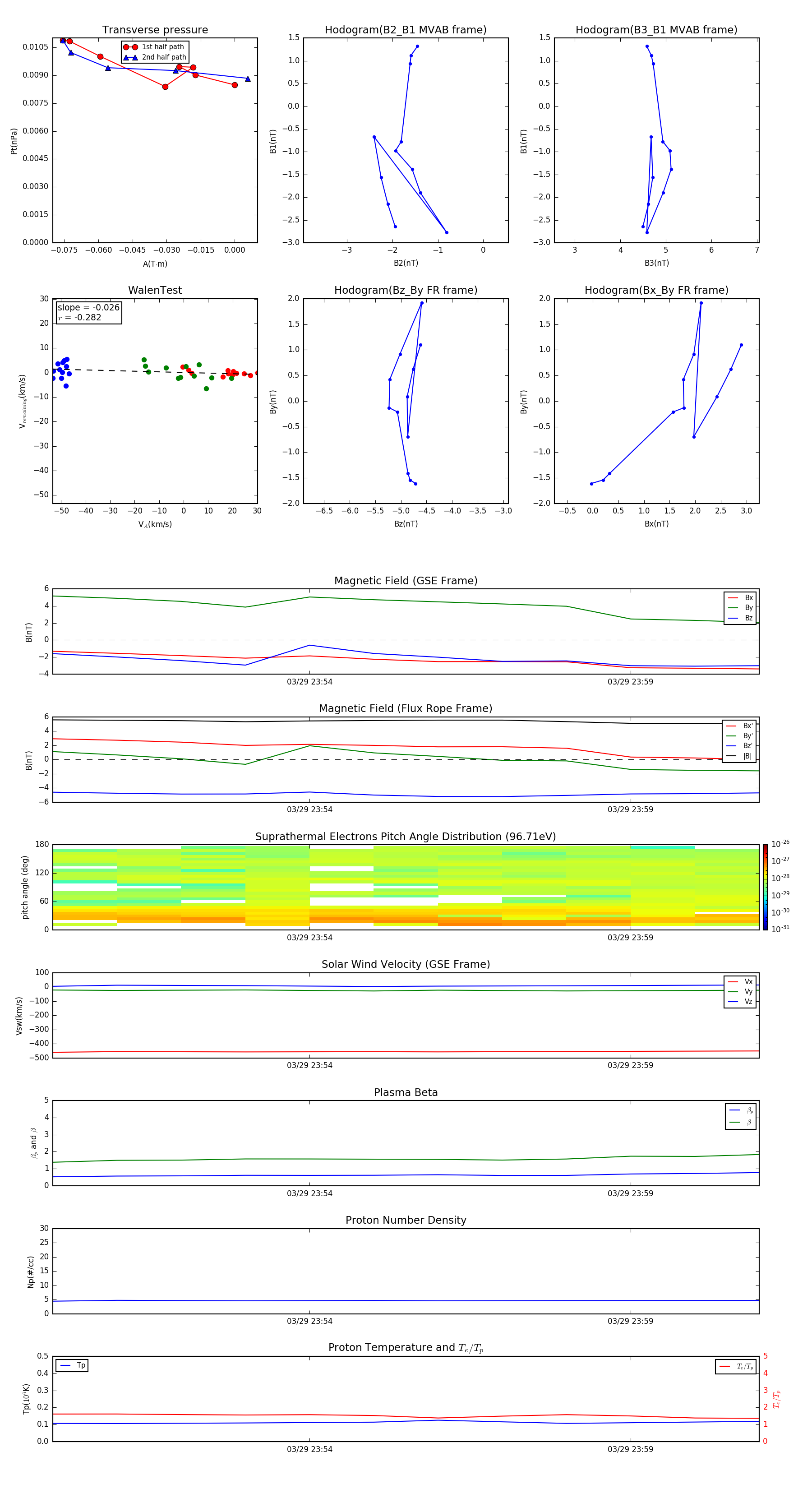812x1489 pixels.
Task: Click 'Magnetic Field (GSE Frame)' title
Action: [406, 581]
